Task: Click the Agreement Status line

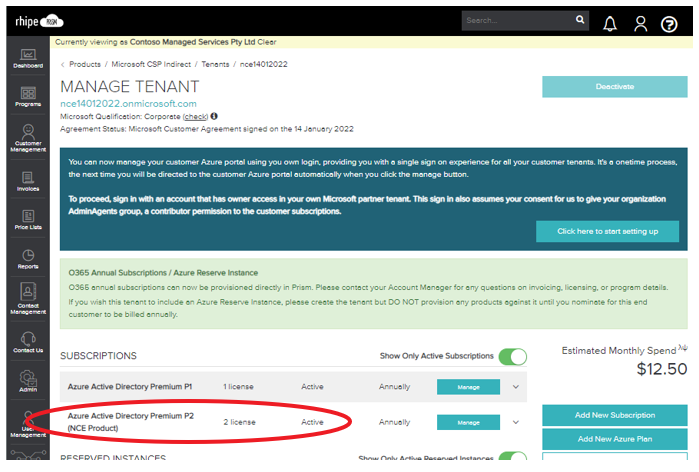Action: 207,129
